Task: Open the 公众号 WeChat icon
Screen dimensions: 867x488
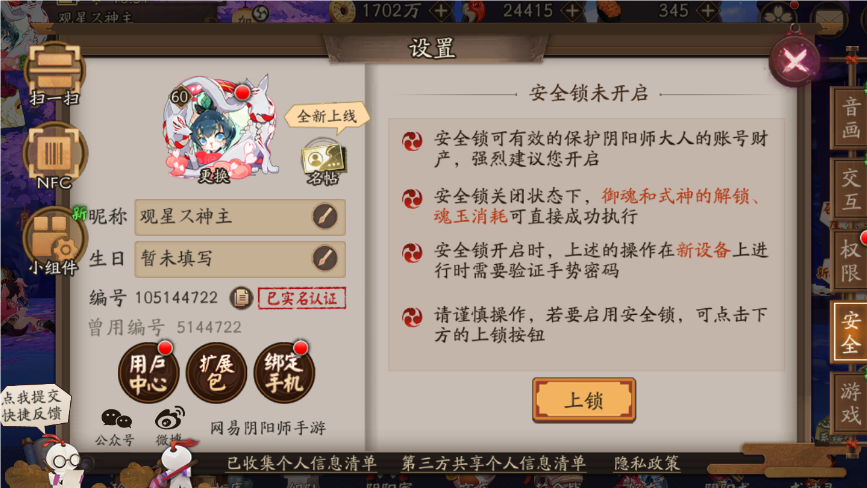Action: (x=116, y=427)
